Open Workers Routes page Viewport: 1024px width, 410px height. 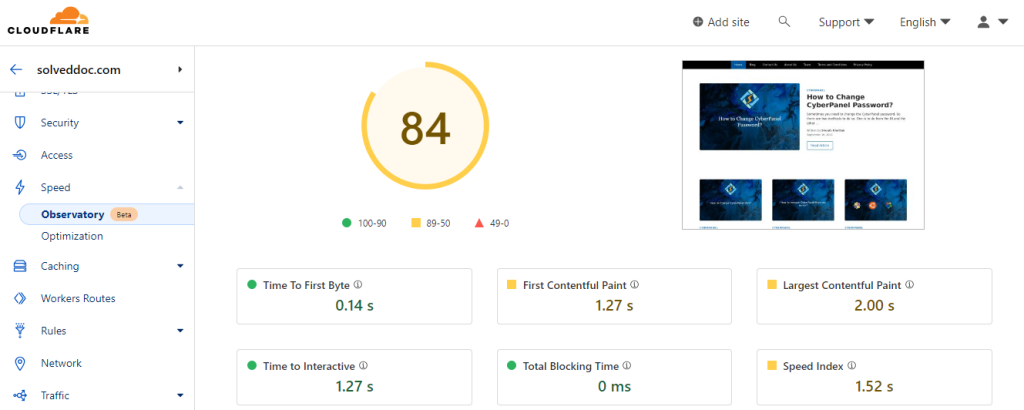[x=78, y=298]
